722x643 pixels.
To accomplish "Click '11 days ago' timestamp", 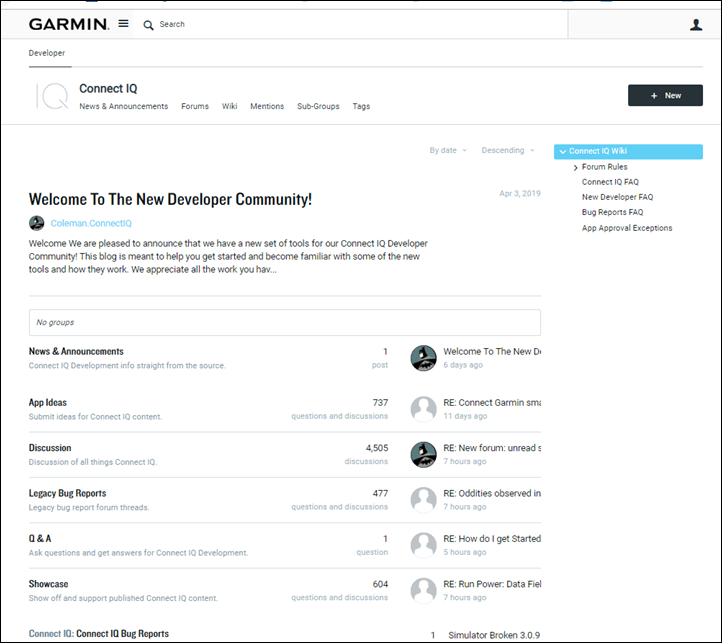I will 465,416.
